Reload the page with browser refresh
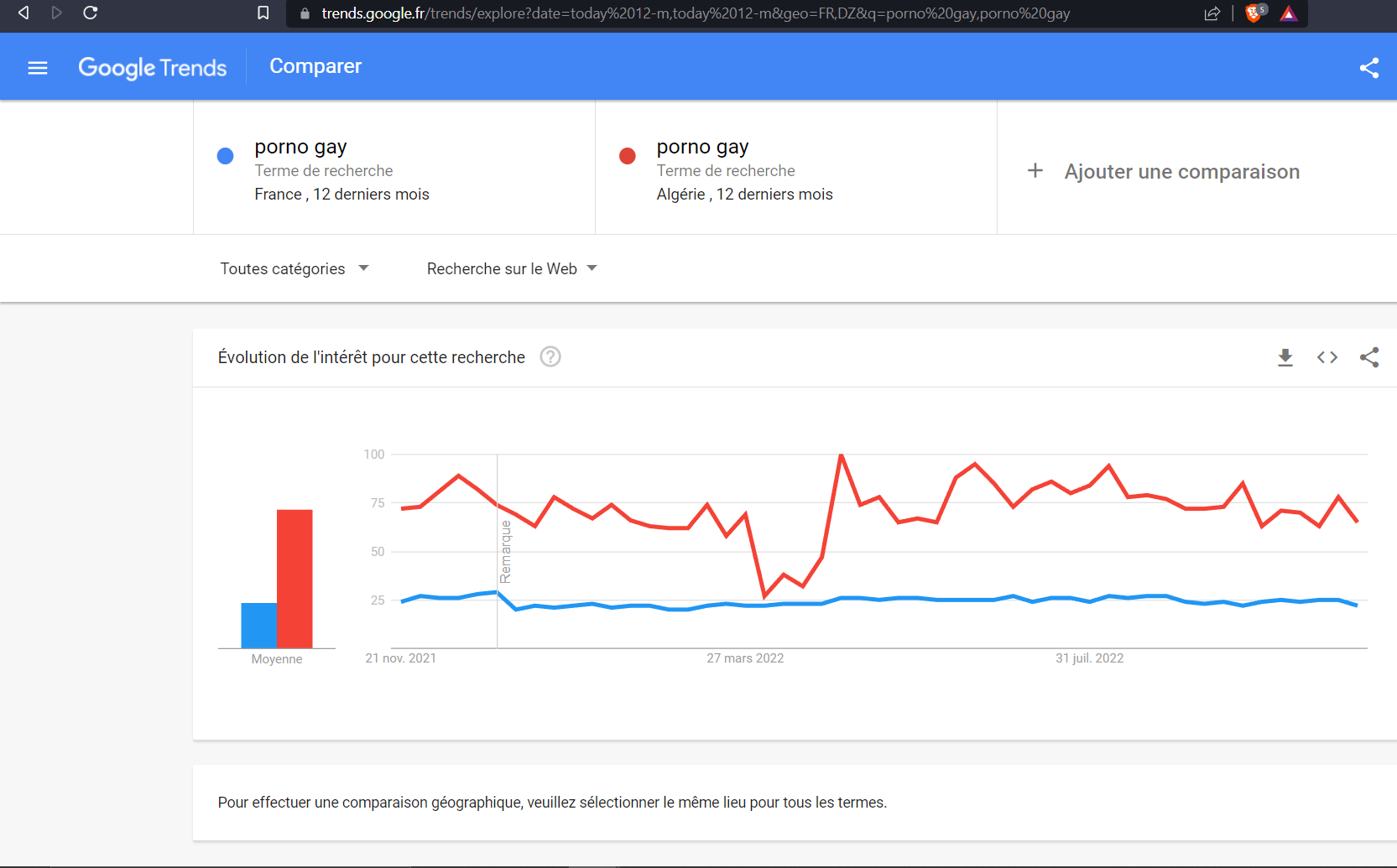Image resolution: width=1397 pixels, height=868 pixels. (x=91, y=13)
